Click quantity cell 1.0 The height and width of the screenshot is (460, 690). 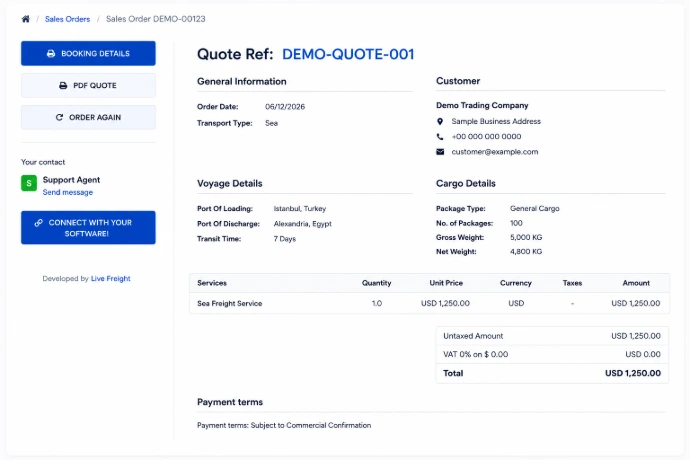tap(377, 303)
